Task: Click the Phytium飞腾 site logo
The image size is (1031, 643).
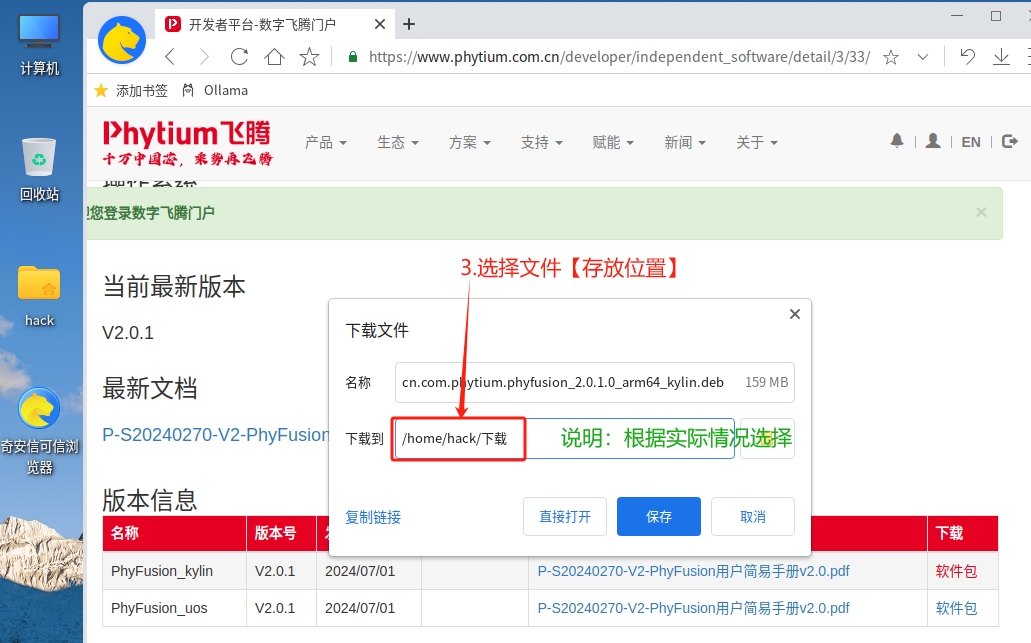Action: pos(187,142)
